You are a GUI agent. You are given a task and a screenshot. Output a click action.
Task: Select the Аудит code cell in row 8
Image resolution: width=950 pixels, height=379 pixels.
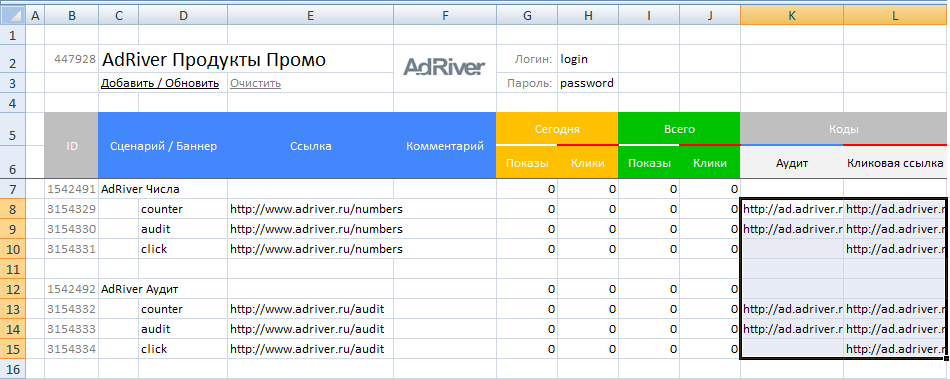[792, 209]
